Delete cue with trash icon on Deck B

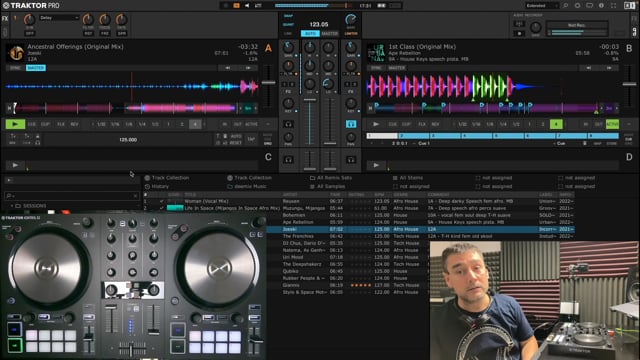tap(584, 143)
